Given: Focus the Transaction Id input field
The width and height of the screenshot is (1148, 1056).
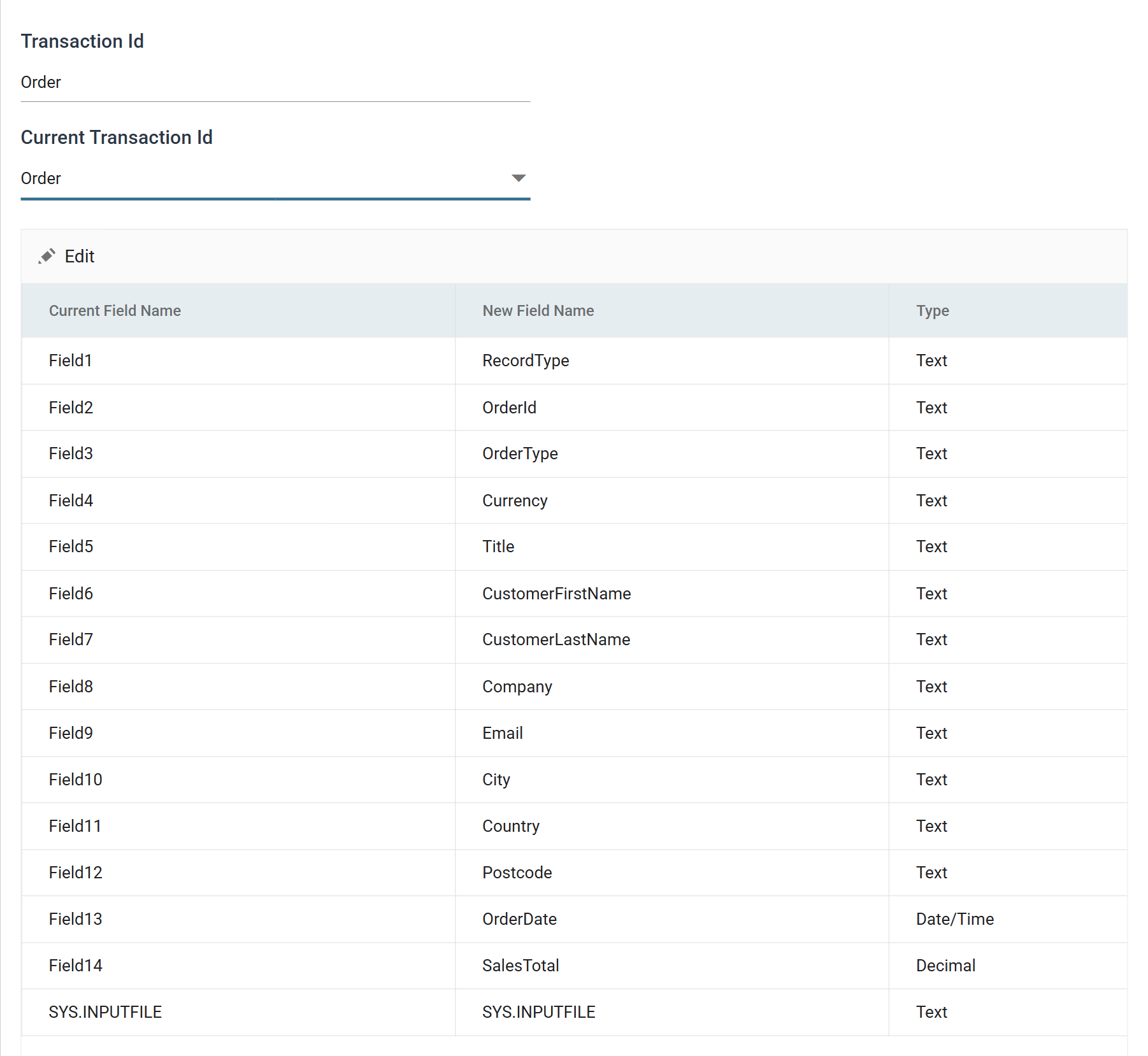Looking at the screenshot, I should [x=275, y=82].
